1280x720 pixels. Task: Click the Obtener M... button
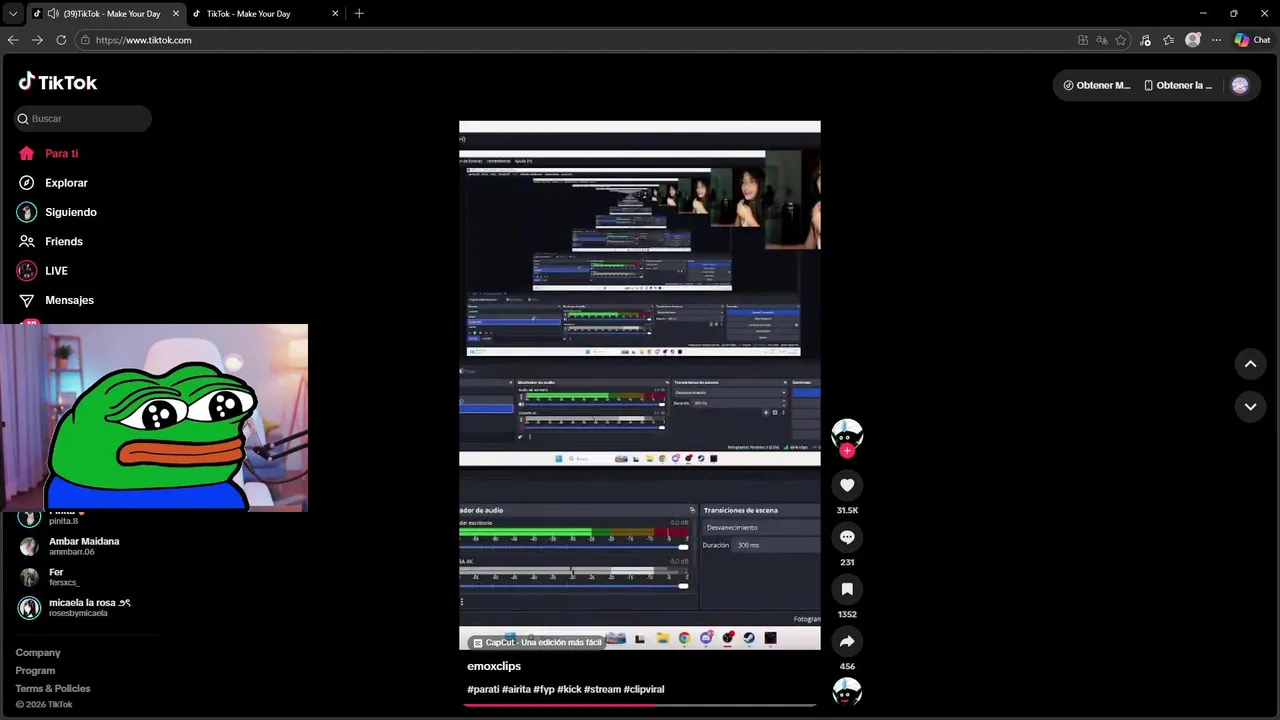(1097, 85)
